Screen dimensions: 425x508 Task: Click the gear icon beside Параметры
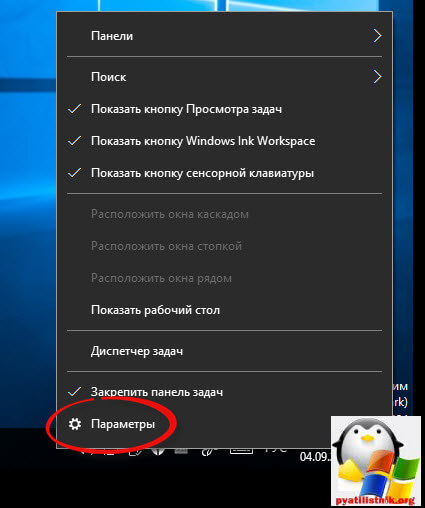coord(75,424)
